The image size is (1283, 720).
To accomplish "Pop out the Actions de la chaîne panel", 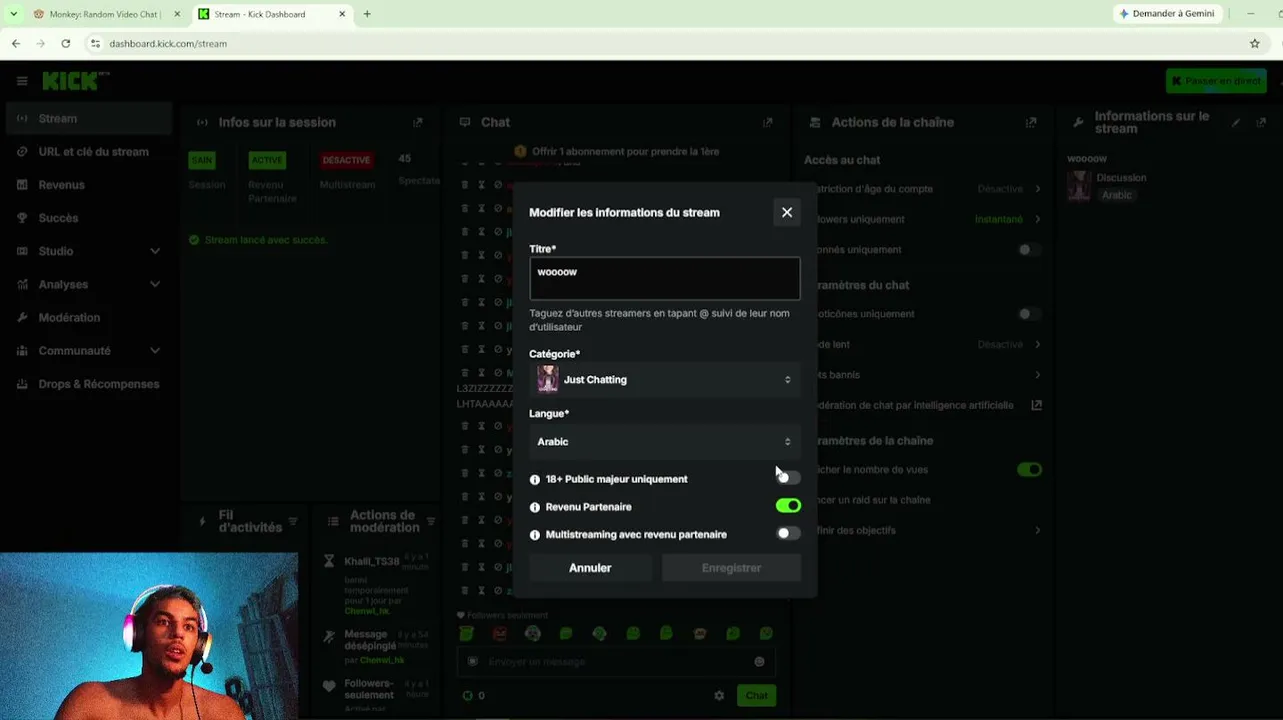I will (x=1031, y=122).
